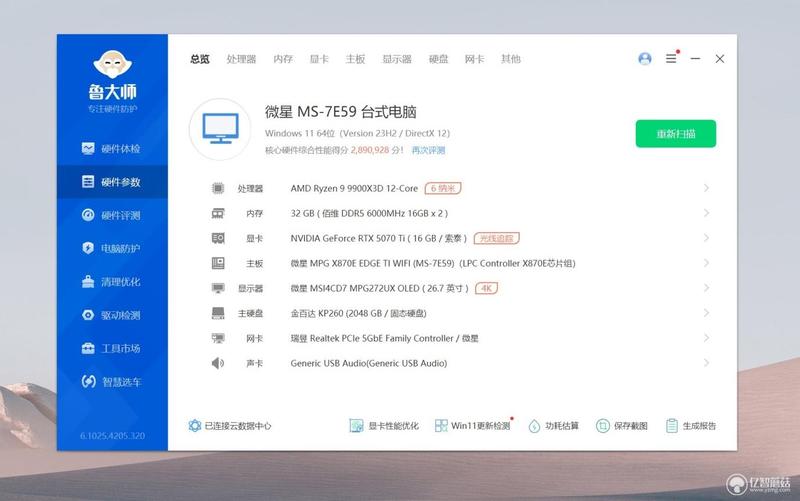This screenshot has height=501, width=800.
Task: Open the user account profile icon
Action: point(645,59)
